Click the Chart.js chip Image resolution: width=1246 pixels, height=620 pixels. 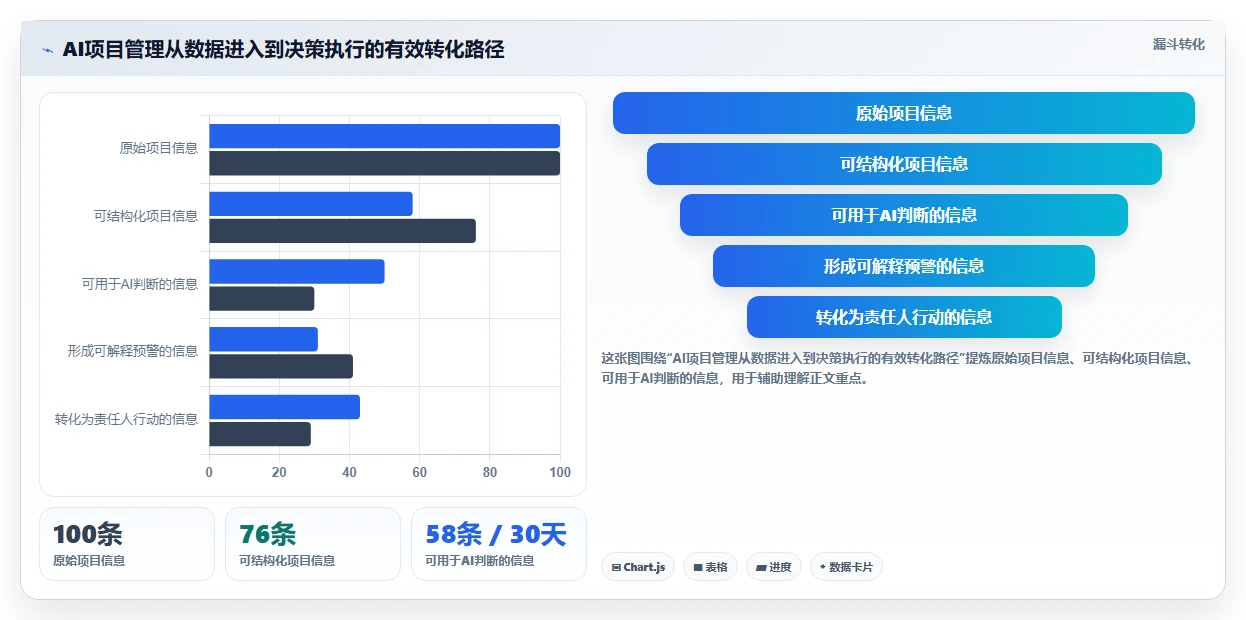pyautogui.click(x=638, y=567)
